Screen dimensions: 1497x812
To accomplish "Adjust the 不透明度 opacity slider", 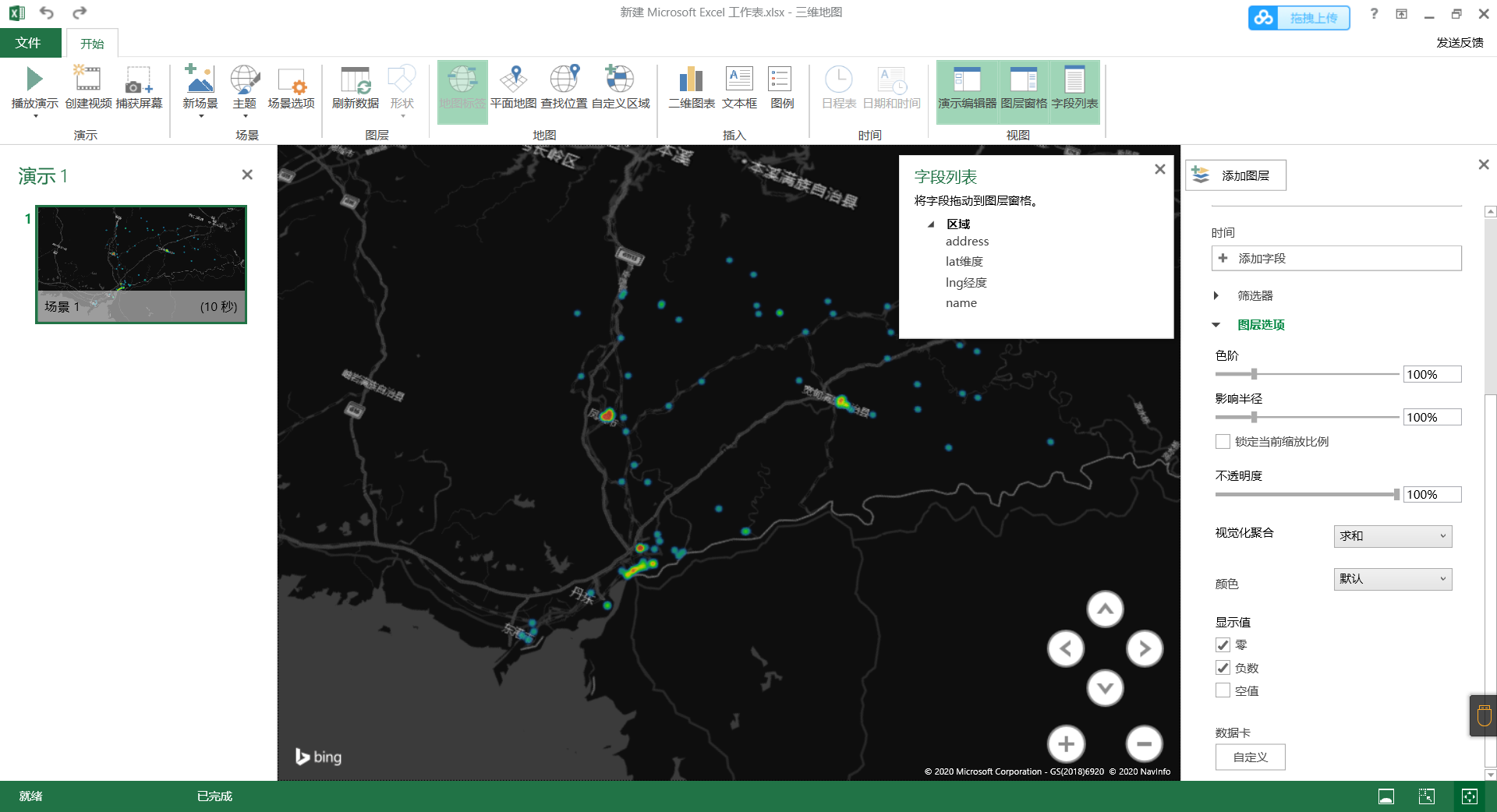I will [x=1396, y=494].
